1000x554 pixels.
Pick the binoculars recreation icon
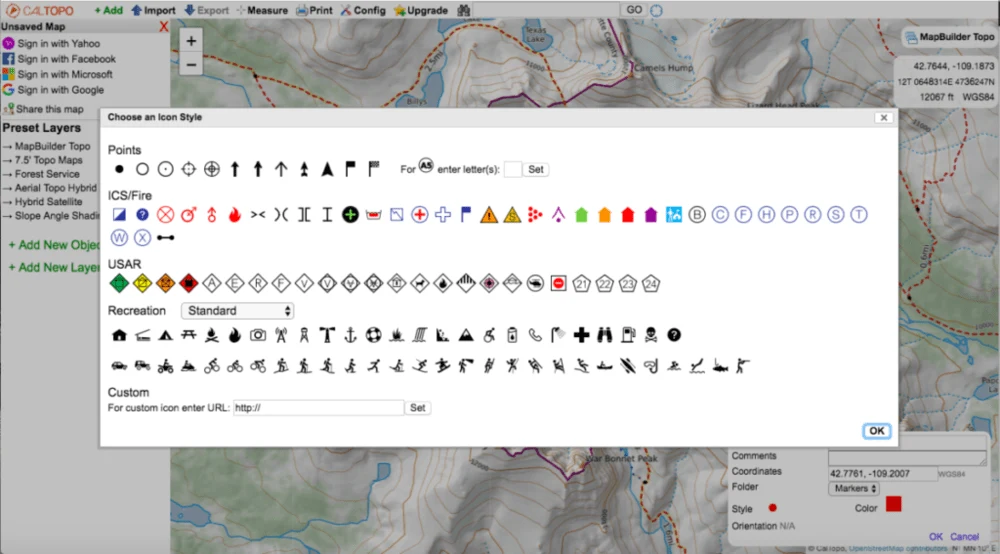(x=605, y=335)
